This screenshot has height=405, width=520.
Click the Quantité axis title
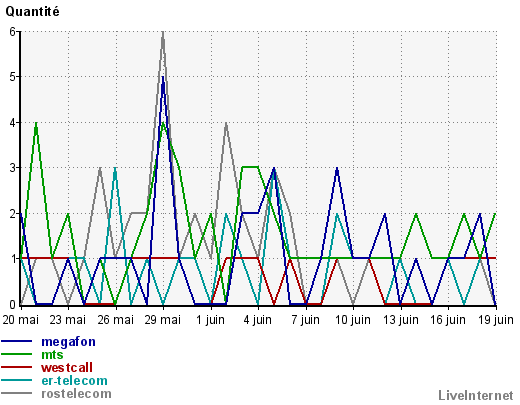click(32, 12)
